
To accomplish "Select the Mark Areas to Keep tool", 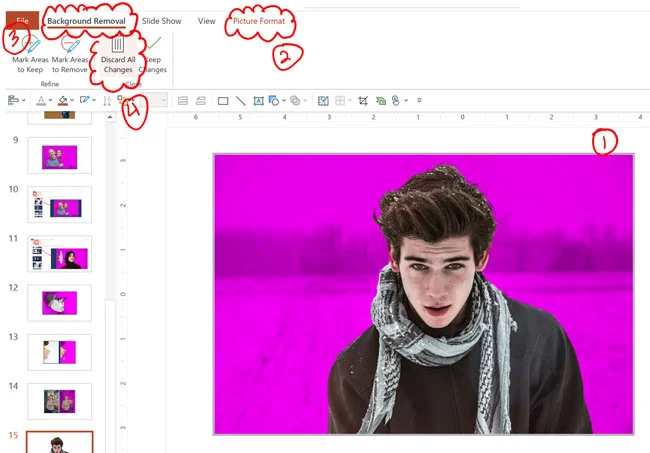I will pyautogui.click(x=30, y=56).
